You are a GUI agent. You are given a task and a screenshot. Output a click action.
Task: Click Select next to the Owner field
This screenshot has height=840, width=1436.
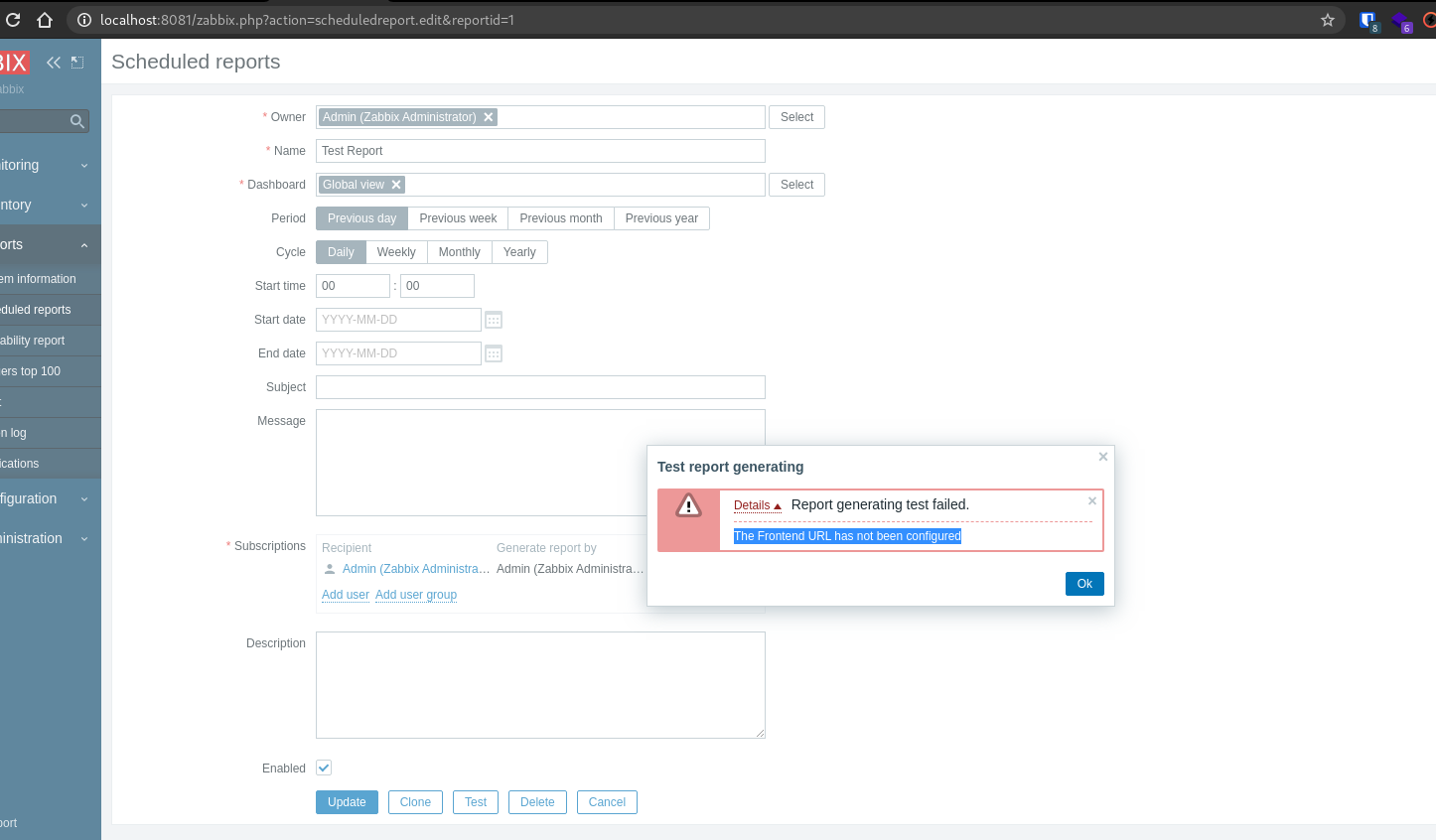796,117
